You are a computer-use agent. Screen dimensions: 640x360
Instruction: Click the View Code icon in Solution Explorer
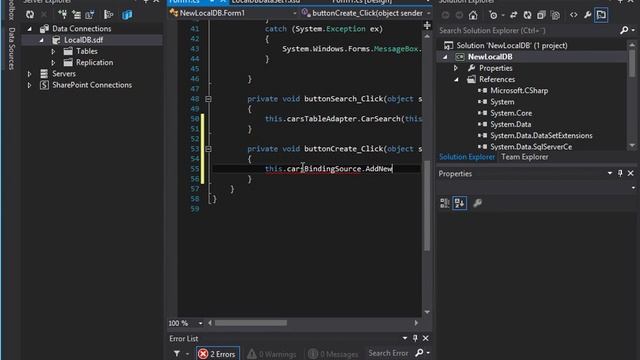(x=573, y=15)
